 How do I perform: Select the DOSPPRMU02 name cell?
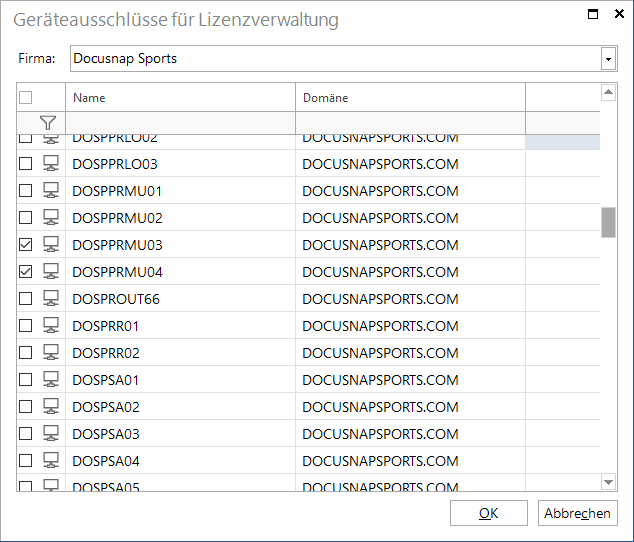point(180,218)
